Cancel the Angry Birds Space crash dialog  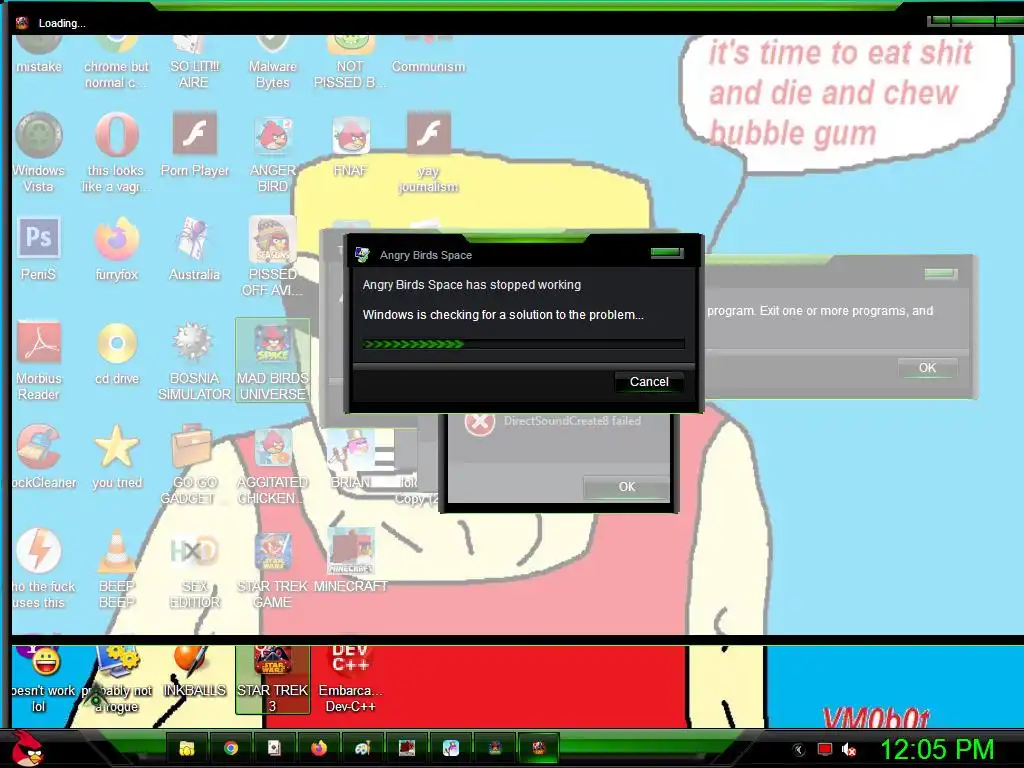coord(648,382)
